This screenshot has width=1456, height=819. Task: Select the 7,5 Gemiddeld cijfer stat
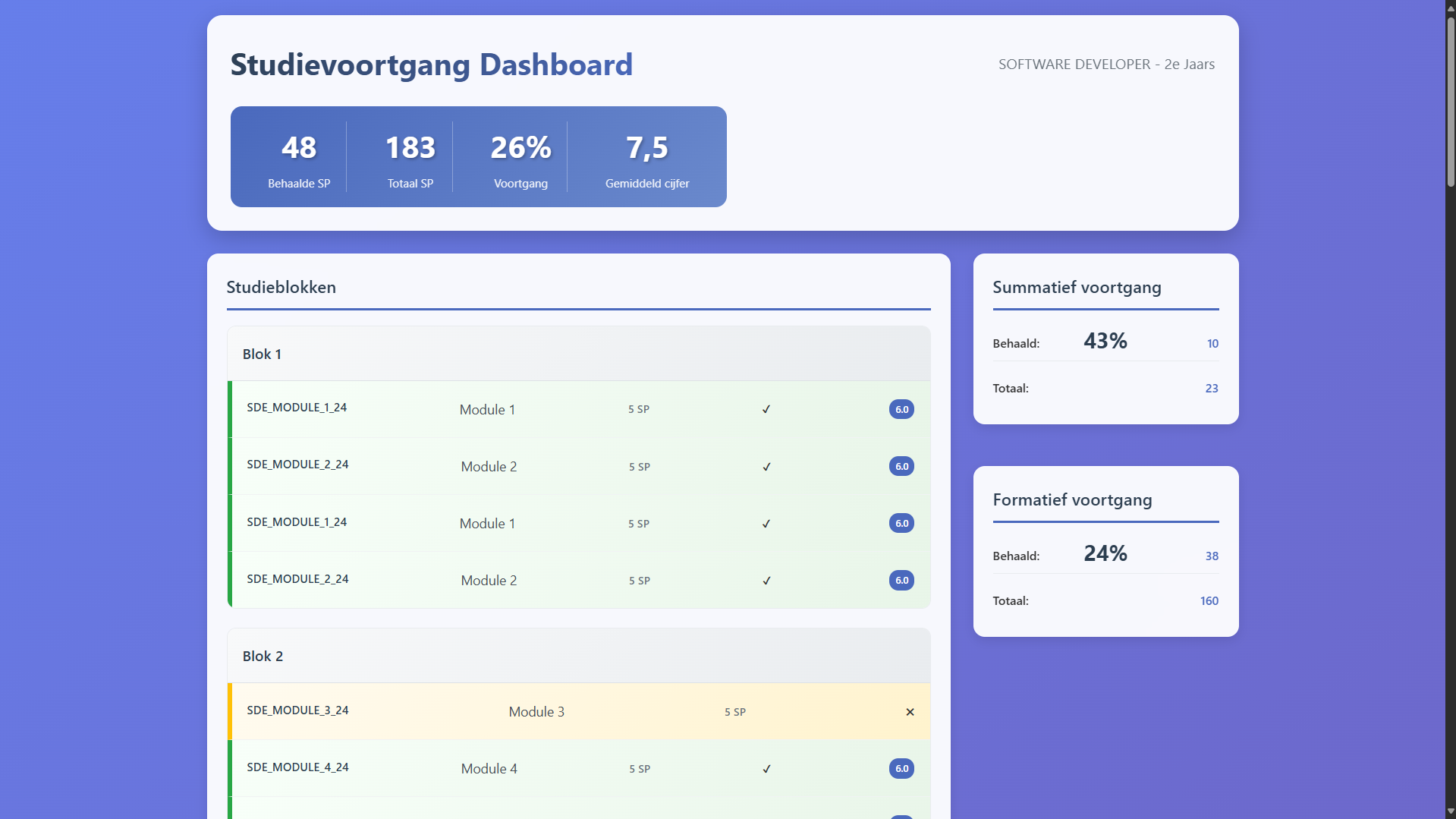tap(647, 160)
